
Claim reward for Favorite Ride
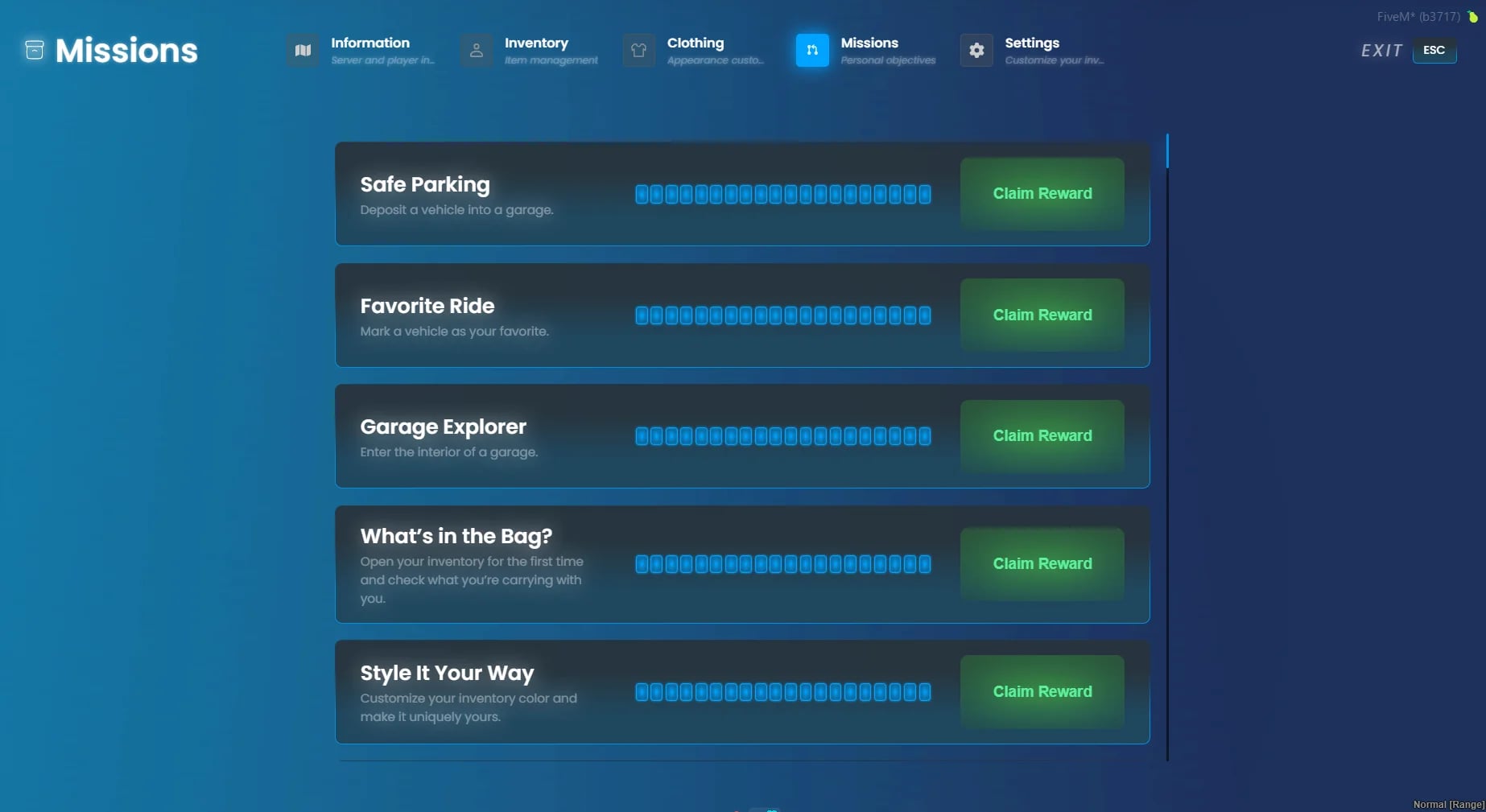1042,315
